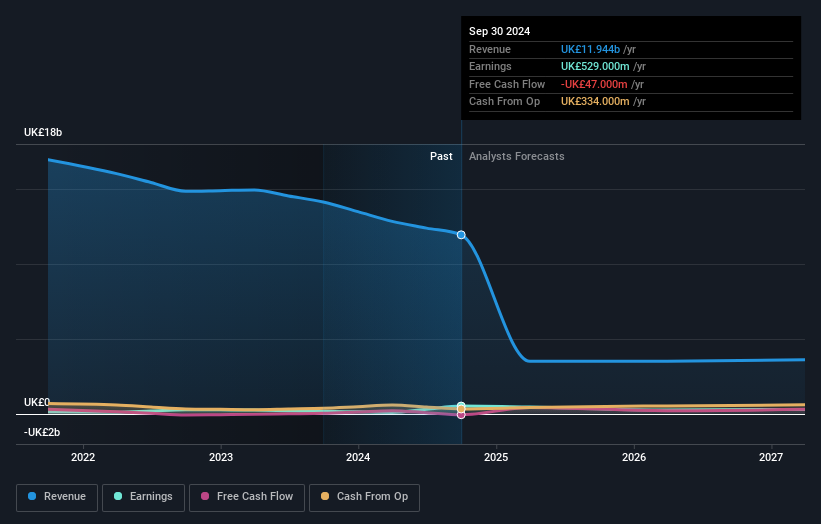
Task: Click the UK£334.000m cash from op value
Action: point(595,102)
